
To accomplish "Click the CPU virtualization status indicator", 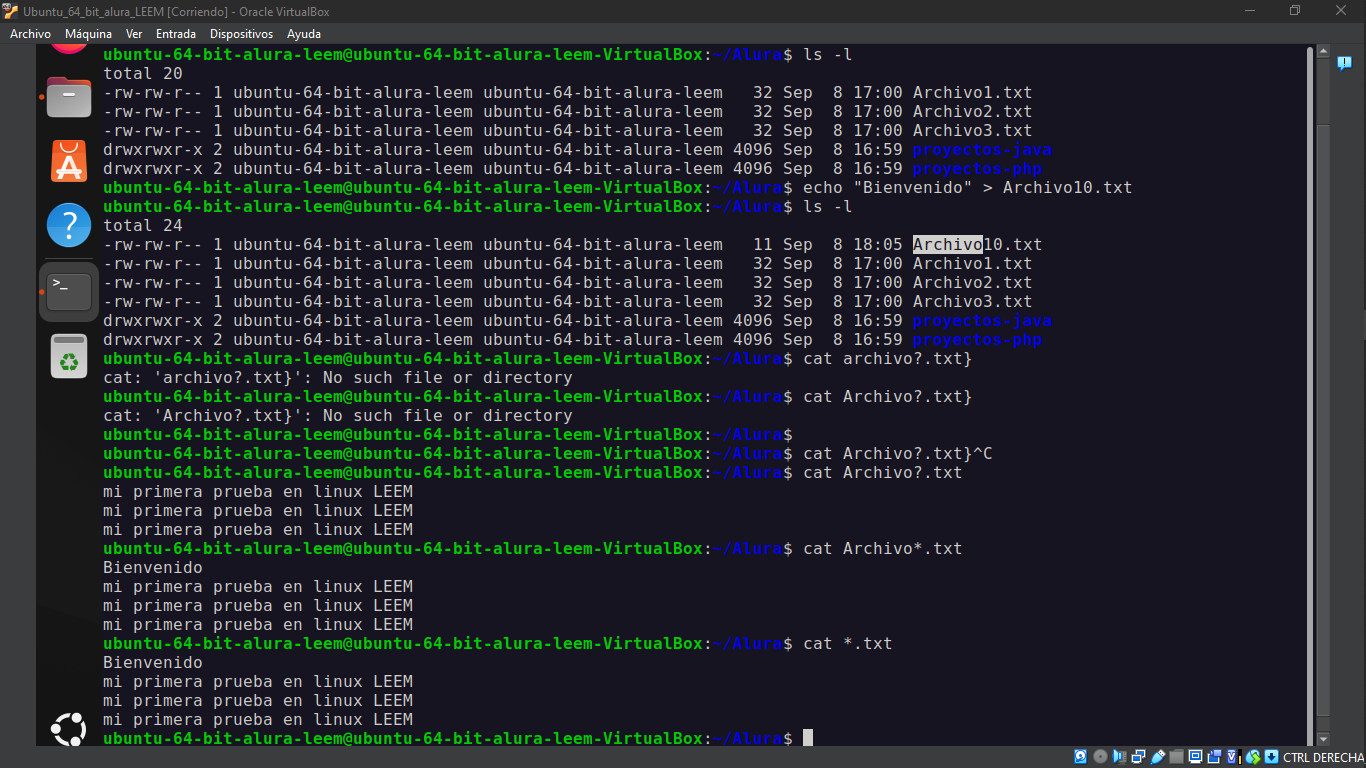I will click(x=1234, y=757).
